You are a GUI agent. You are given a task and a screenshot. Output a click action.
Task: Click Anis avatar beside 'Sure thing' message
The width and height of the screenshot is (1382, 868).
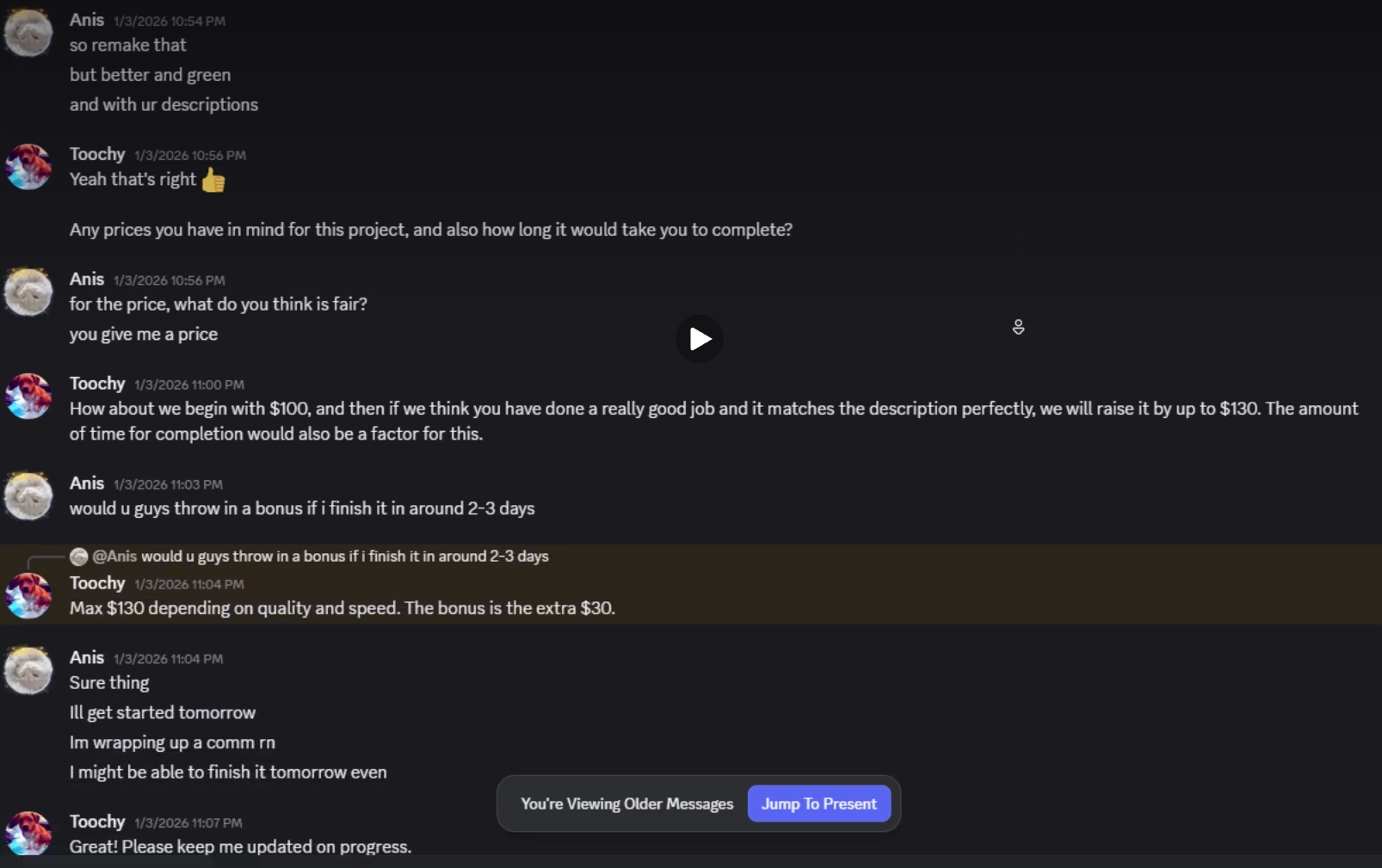(x=28, y=670)
